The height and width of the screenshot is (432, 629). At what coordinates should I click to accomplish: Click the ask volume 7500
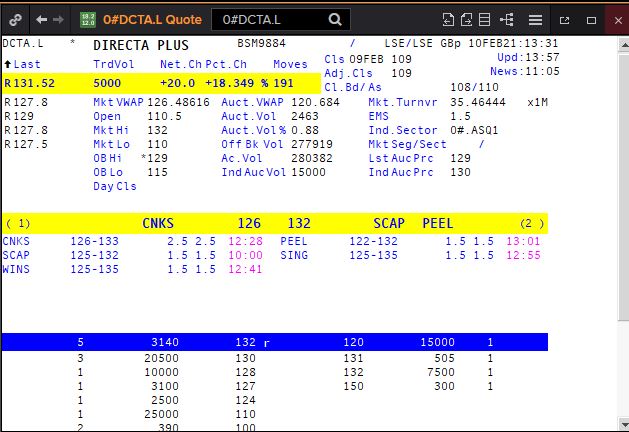click(440, 372)
